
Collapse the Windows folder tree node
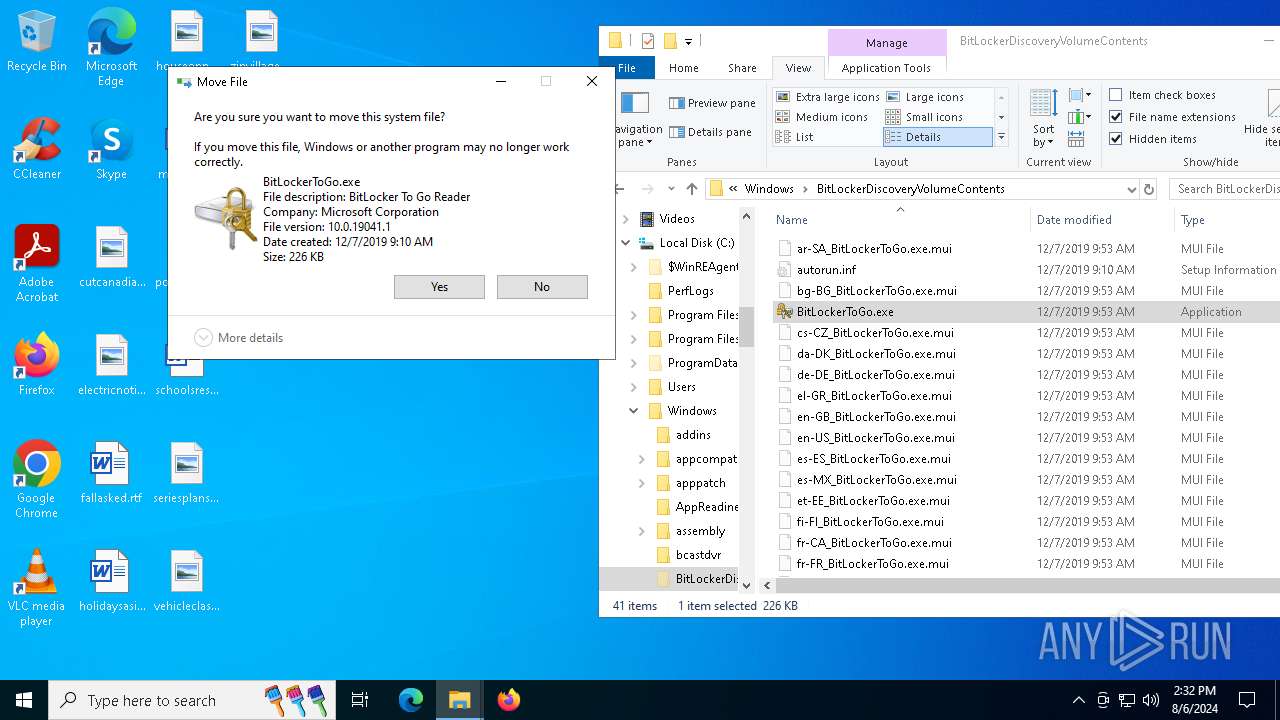pos(634,411)
